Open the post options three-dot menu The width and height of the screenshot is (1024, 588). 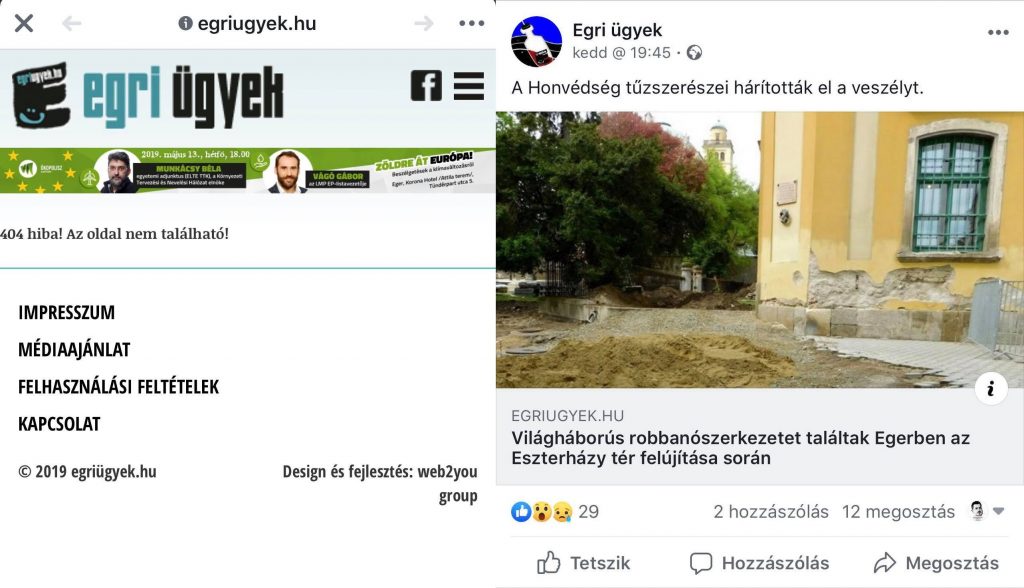pyautogui.click(x=998, y=32)
